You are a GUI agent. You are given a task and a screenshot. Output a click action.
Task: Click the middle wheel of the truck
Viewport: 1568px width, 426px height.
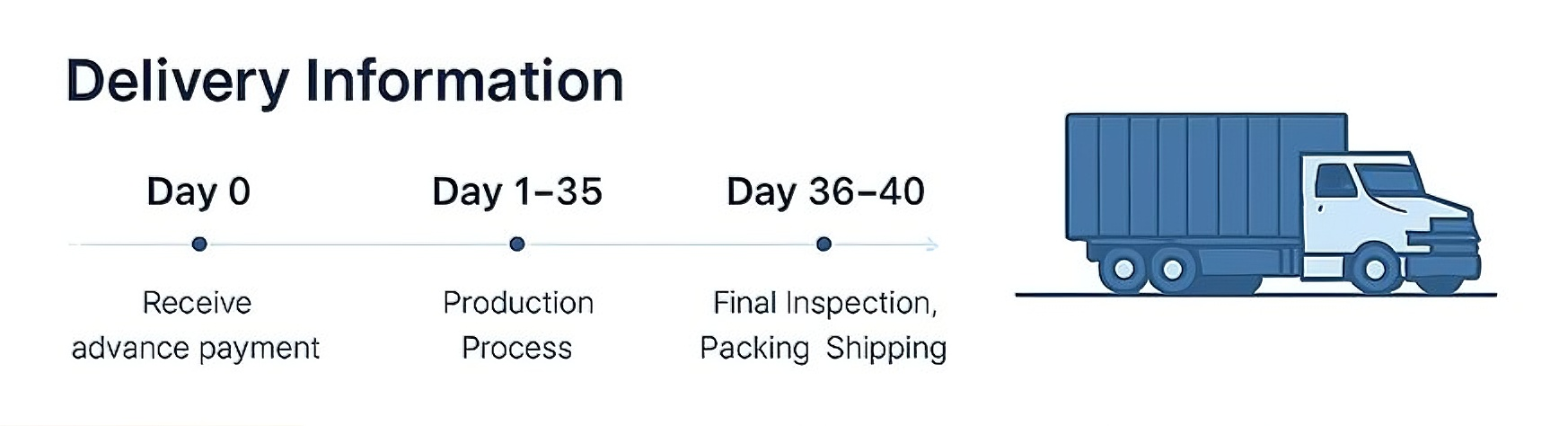point(1172,269)
